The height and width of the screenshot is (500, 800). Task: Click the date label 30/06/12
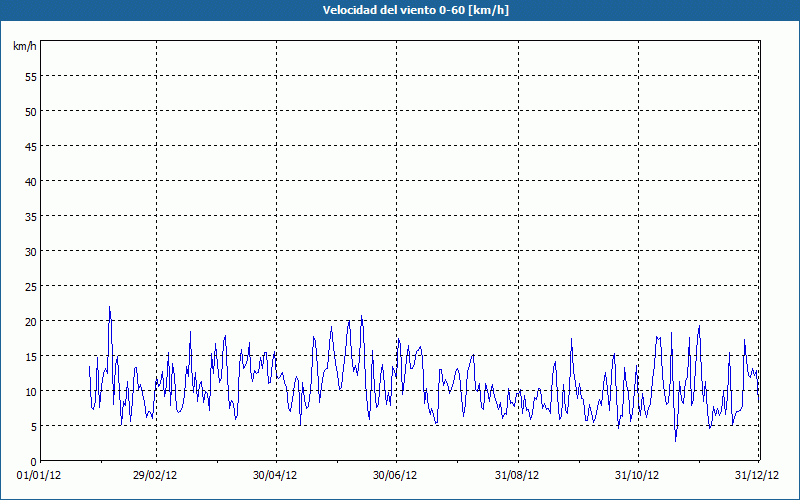click(395, 476)
